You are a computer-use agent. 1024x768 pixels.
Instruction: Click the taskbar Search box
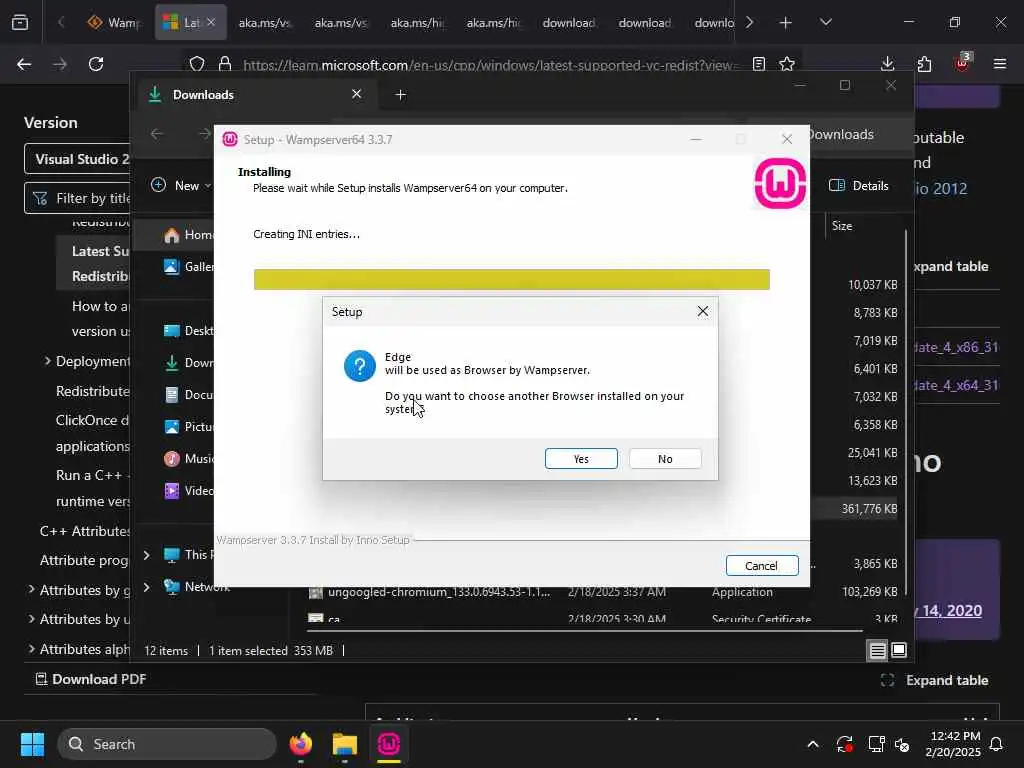tap(167, 744)
